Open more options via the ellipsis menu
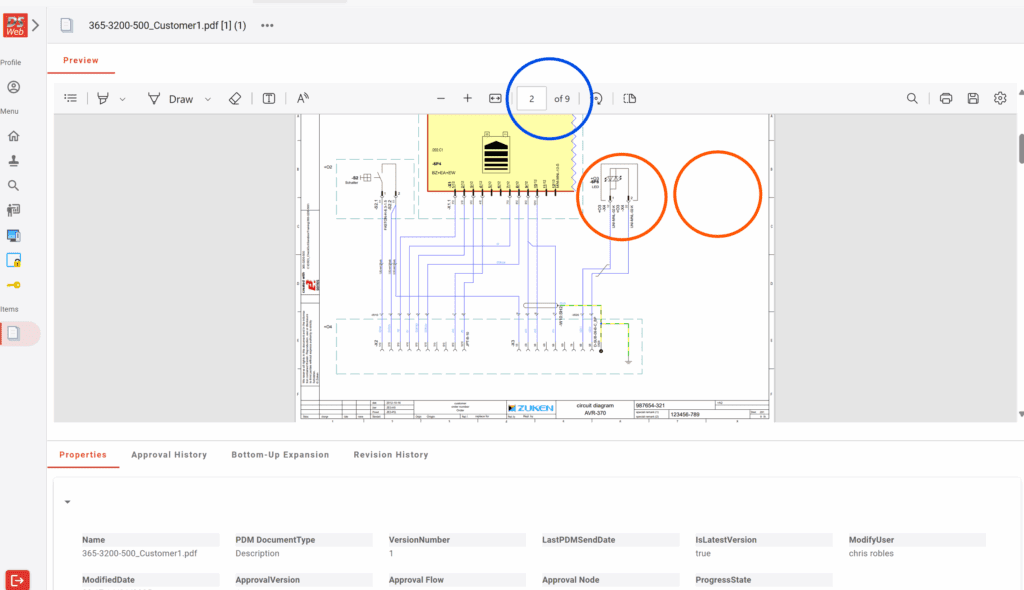Viewport: 1024px width, 590px height. point(266,25)
